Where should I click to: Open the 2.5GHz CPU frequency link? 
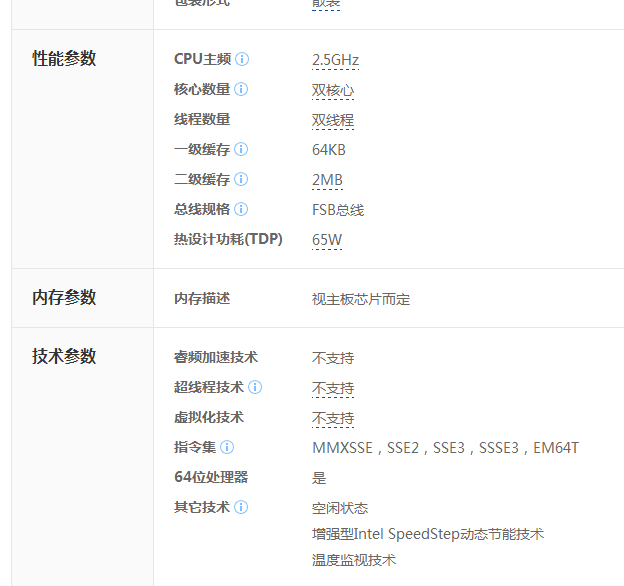tap(335, 60)
